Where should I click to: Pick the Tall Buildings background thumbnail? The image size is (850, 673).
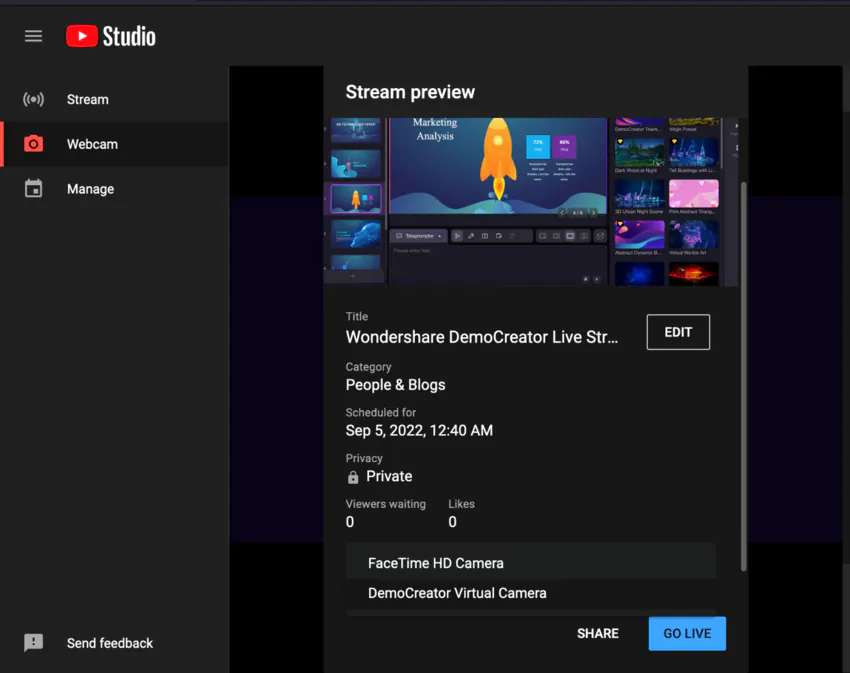(x=693, y=152)
